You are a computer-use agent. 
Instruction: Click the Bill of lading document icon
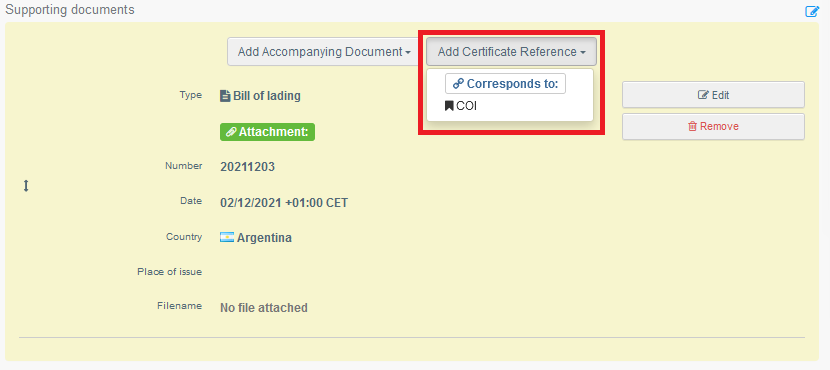[225, 96]
